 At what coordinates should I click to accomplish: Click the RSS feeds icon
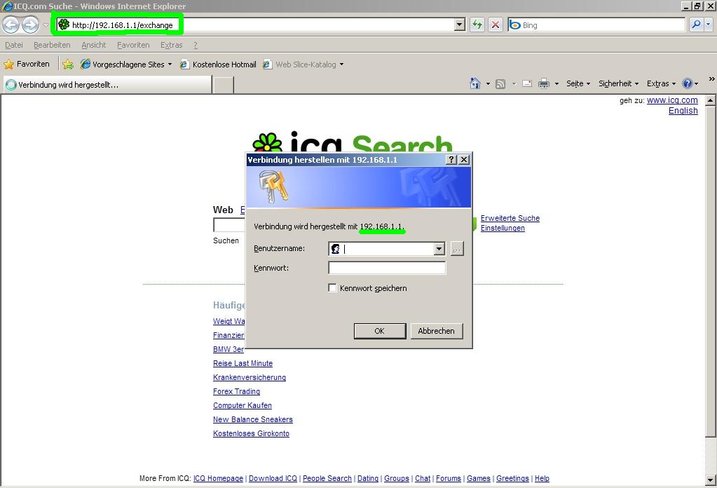[501, 84]
